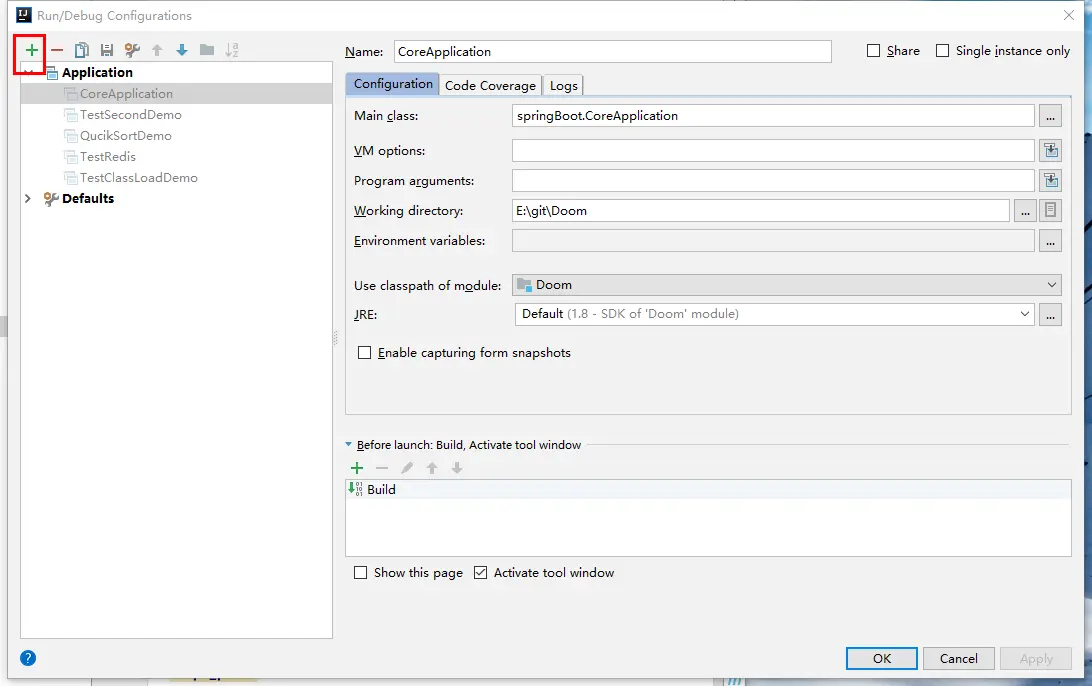The width and height of the screenshot is (1092, 686).
Task: Select the Build entry in launch list
Action: pos(708,489)
